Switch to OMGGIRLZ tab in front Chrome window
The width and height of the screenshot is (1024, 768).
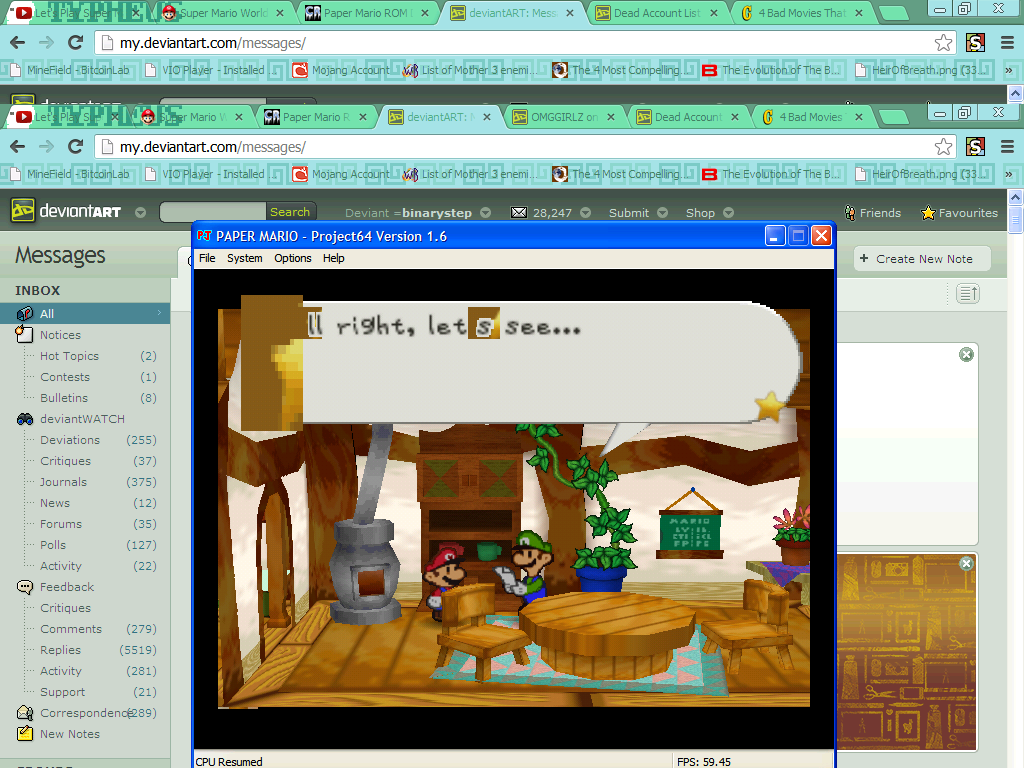tap(563, 118)
